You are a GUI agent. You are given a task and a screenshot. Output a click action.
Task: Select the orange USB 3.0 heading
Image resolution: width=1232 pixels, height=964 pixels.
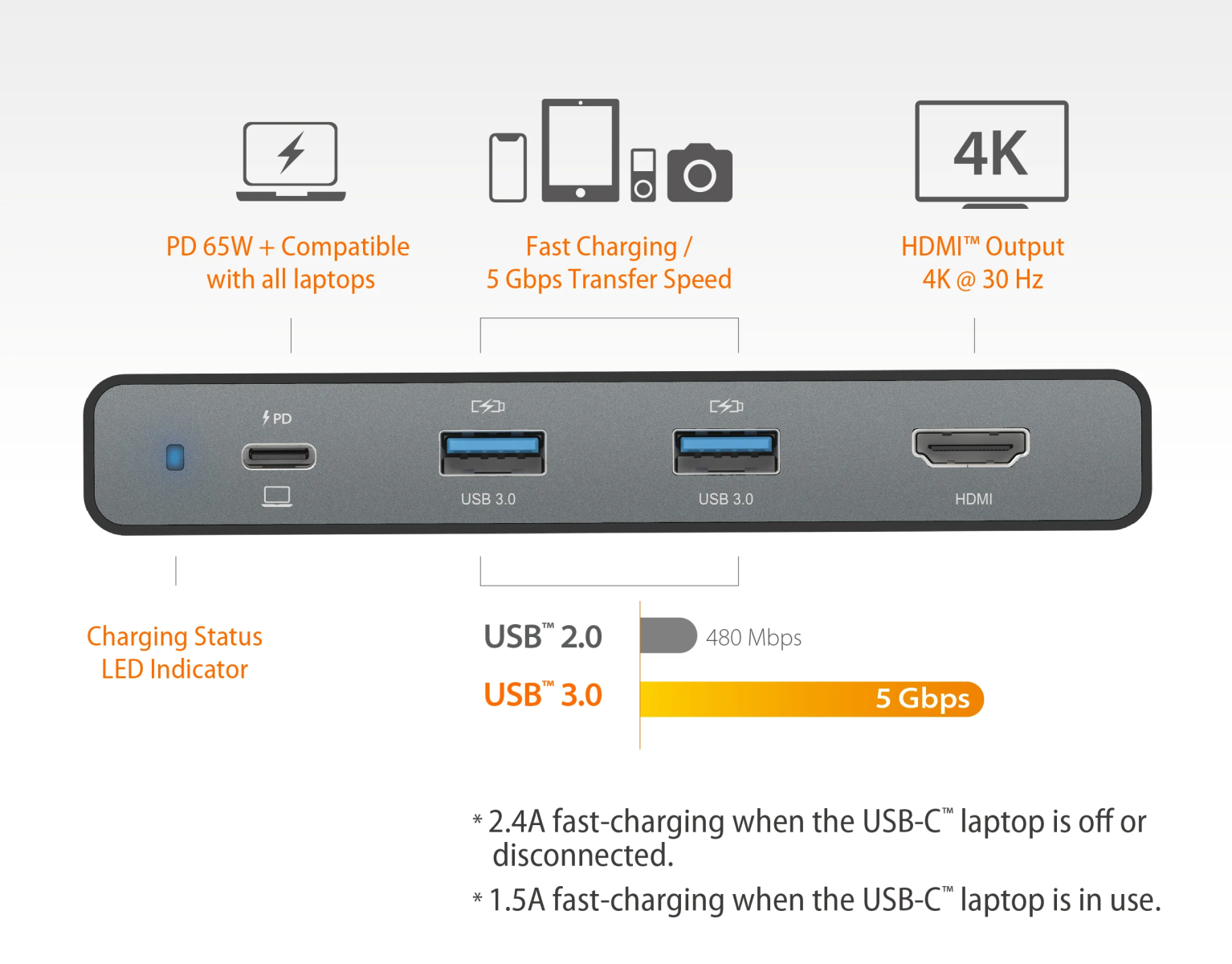coord(543,695)
